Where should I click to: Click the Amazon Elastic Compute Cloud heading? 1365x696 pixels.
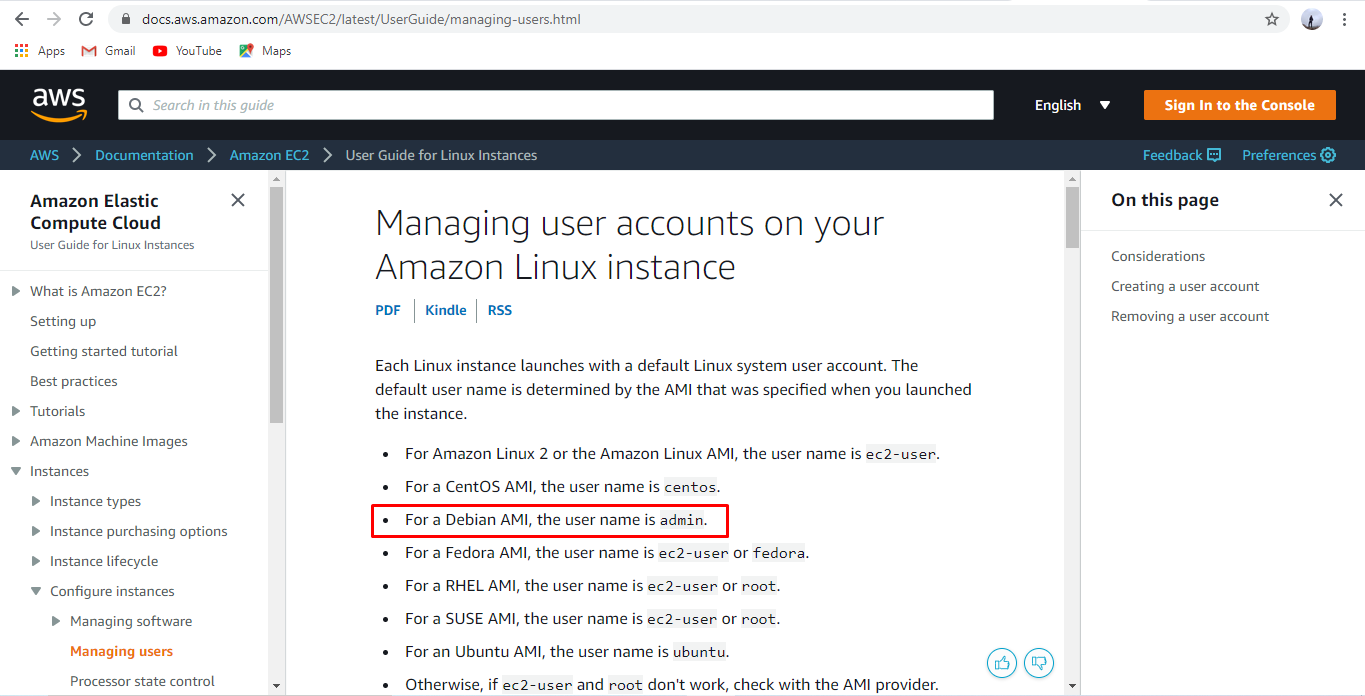click(x=95, y=212)
